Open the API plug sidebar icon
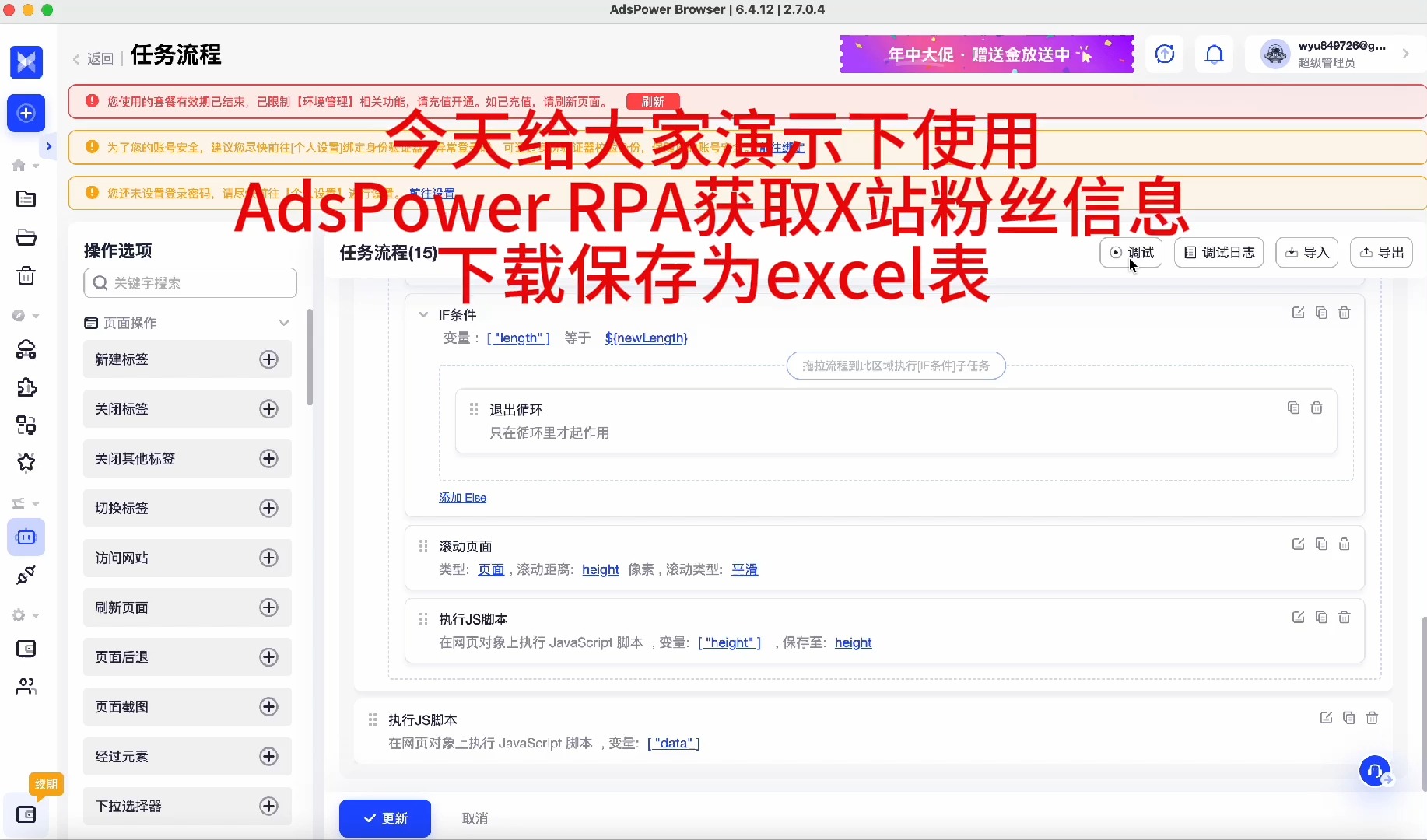Screen dimensions: 1427x840 [x=26, y=575]
